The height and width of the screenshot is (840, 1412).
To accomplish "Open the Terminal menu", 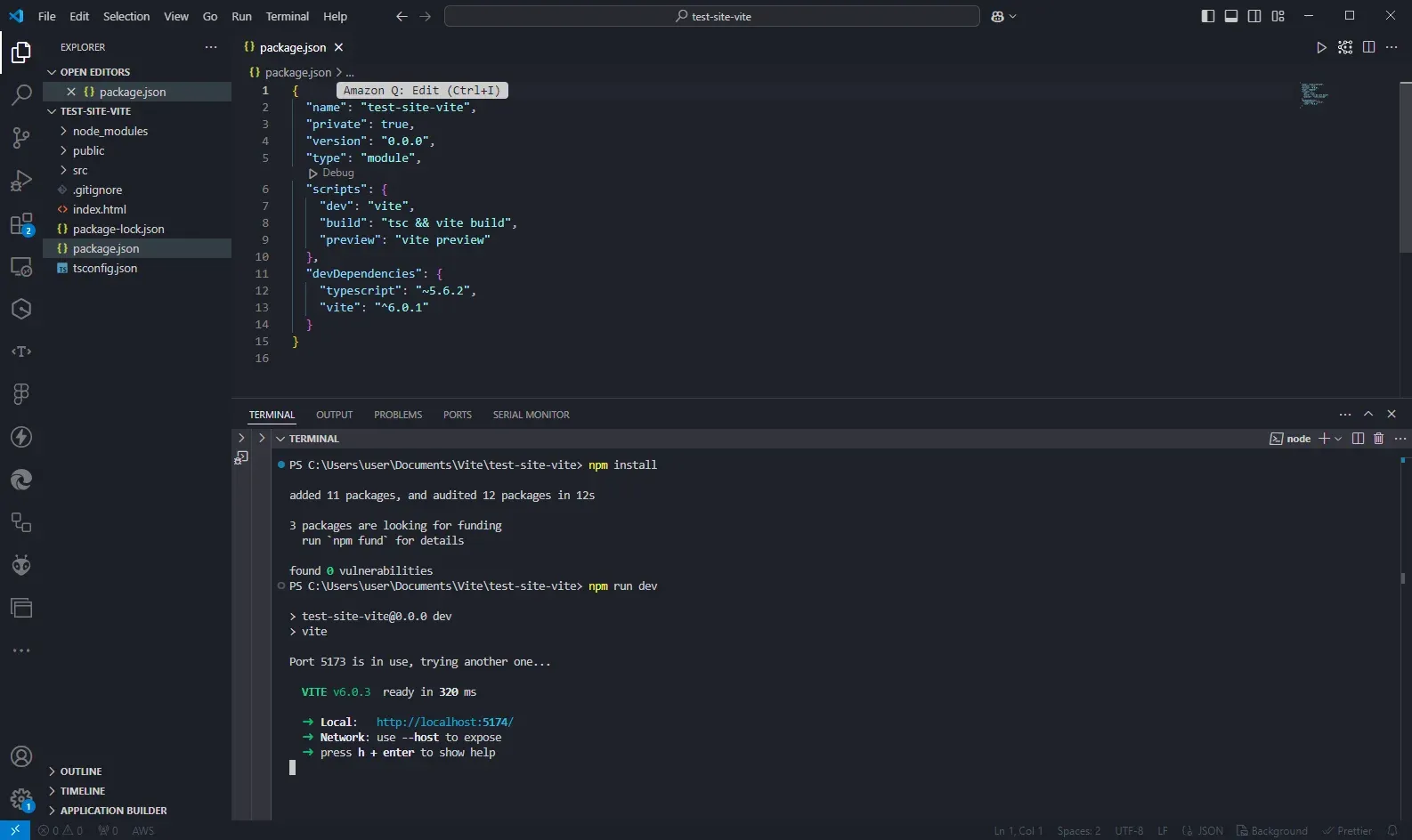I will point(288,16).
